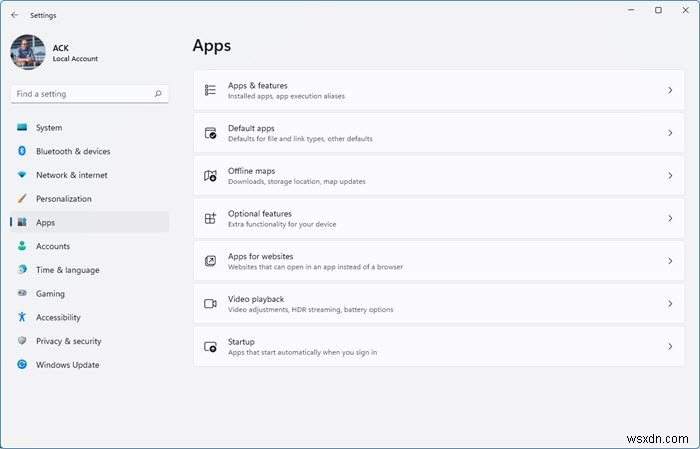
Task: Click the Gaming controller icon
Action: click(x=21, y=294)
